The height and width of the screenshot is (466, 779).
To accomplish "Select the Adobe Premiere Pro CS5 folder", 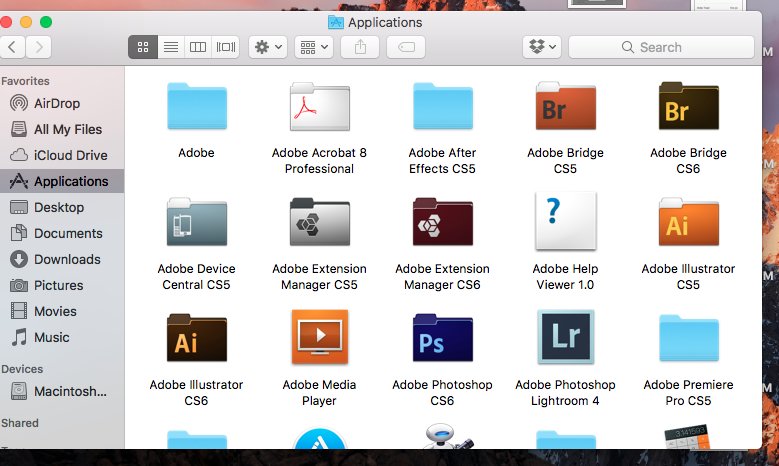I will tap(689, 338).
